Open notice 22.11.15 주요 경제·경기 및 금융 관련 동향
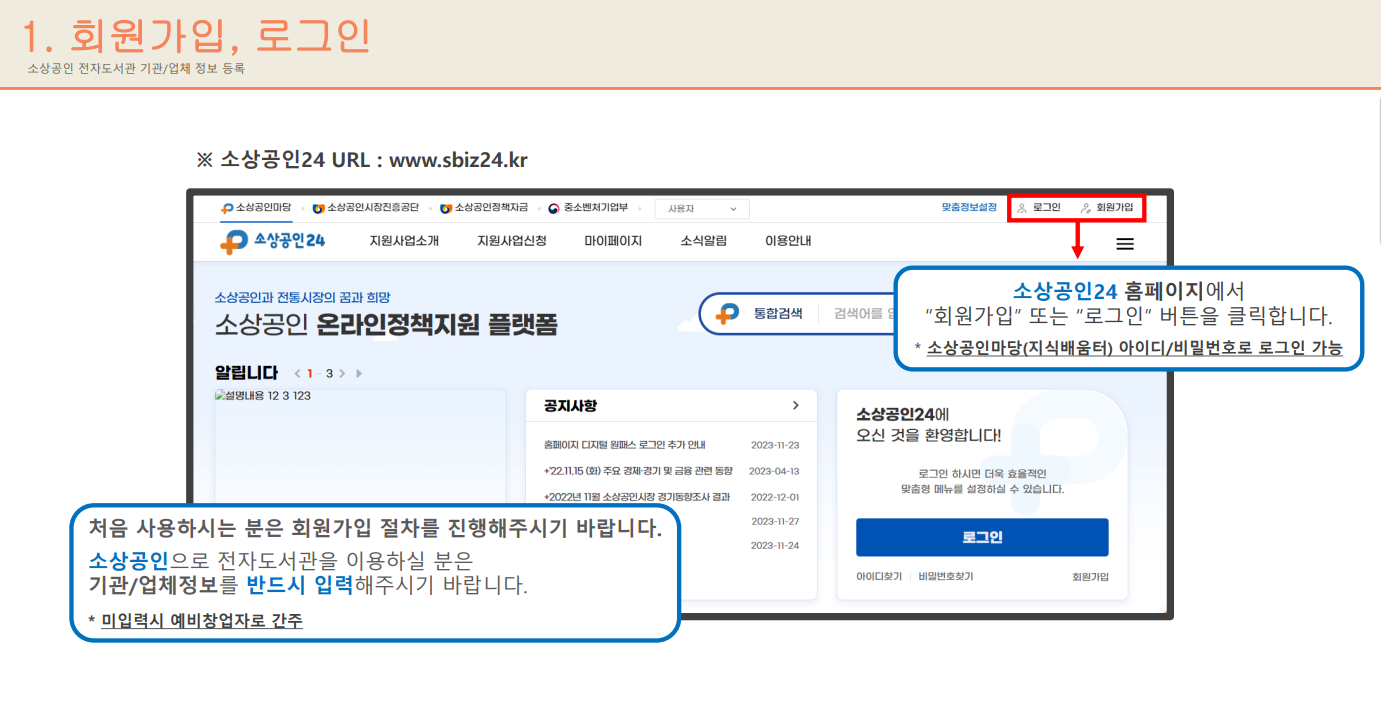The height and width of the screenshot is (706, 1381). tap(638, 471)
